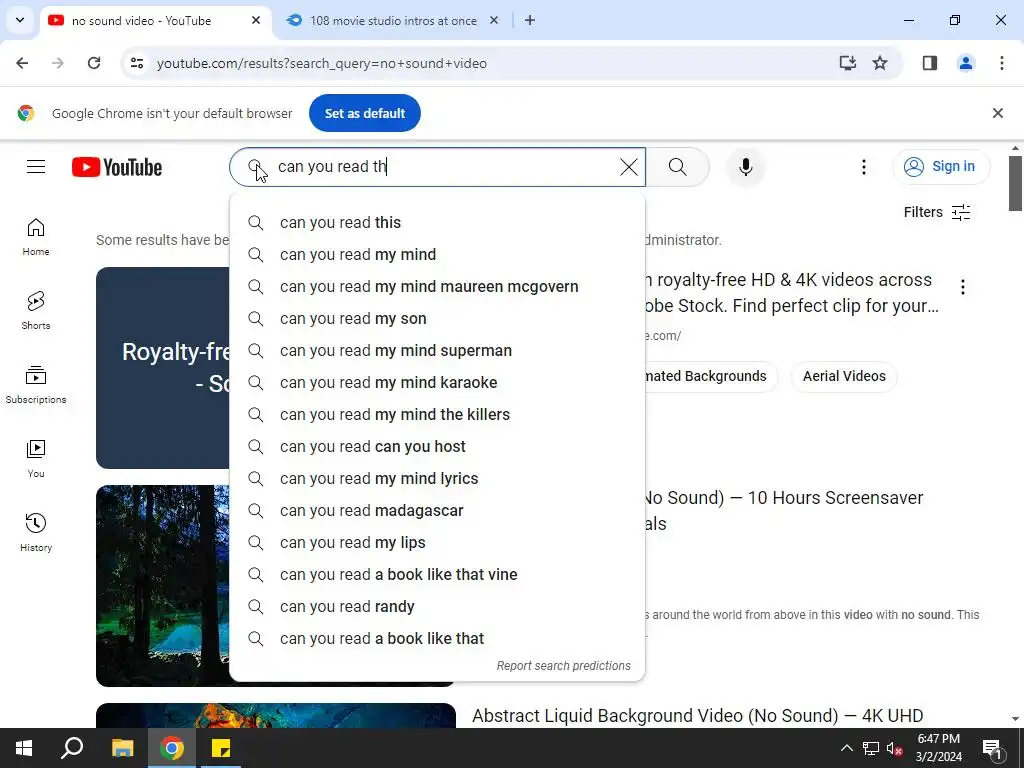Choose the last suggestion 'a book like that'

(x=437, y=639)
